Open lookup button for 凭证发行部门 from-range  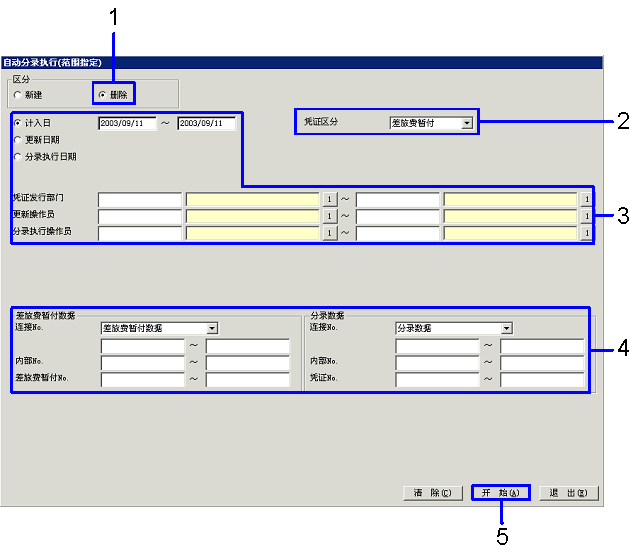pos(329,199)
